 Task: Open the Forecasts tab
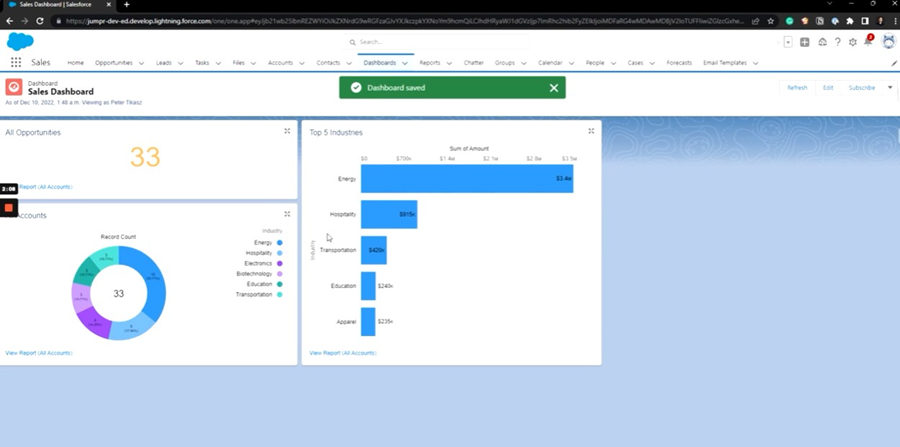pos(679,63)
